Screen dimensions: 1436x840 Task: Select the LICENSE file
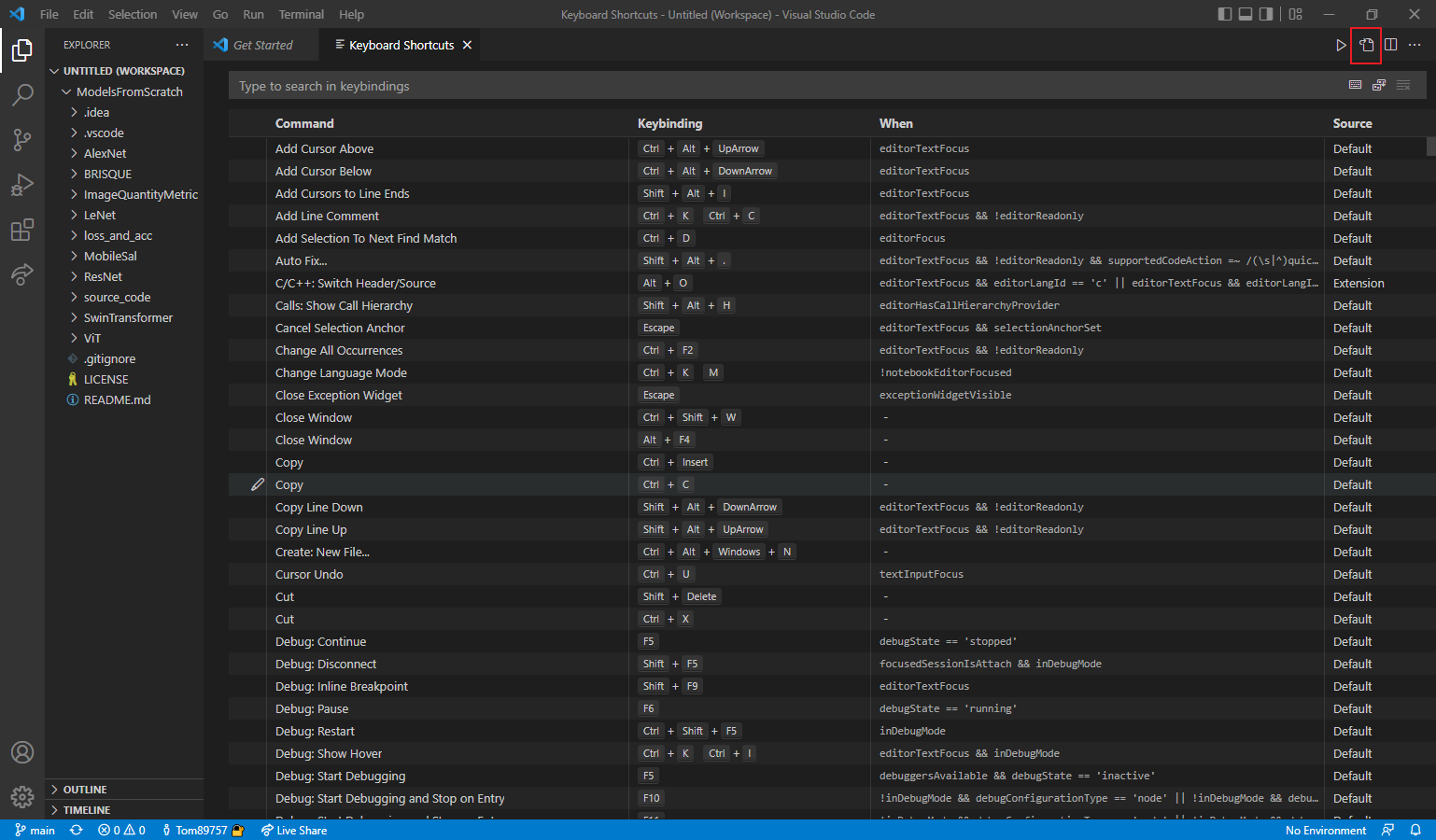pos(124,379)
